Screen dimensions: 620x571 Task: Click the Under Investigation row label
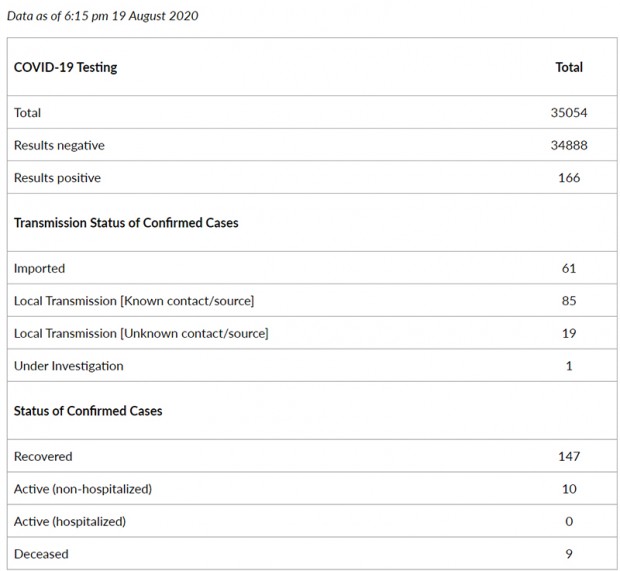pos(68,366)
